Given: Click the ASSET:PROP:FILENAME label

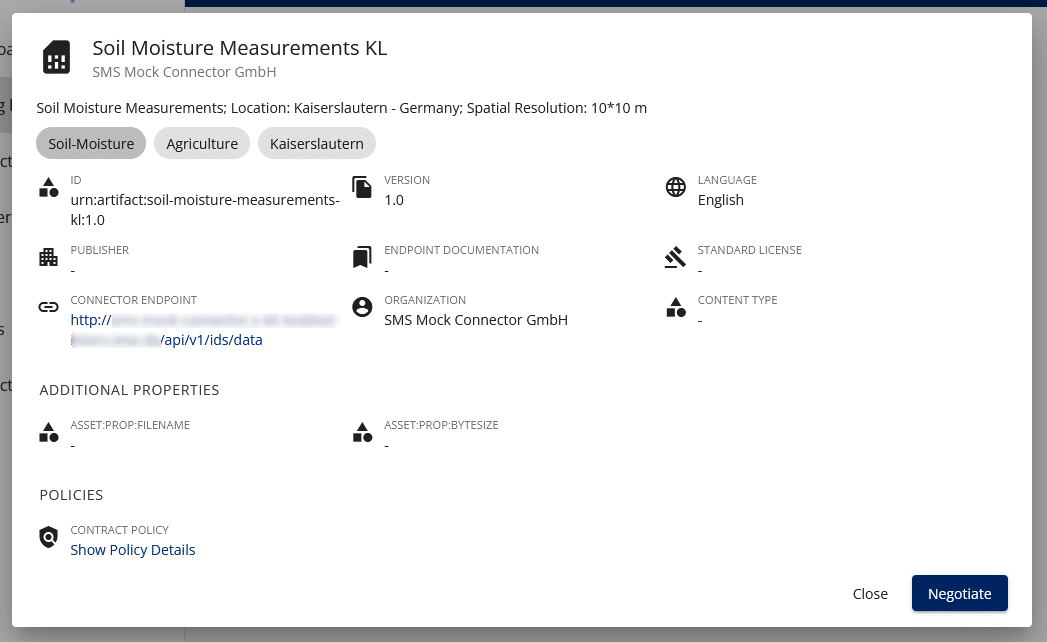Looking at the screenshot, I should [130, 425].
